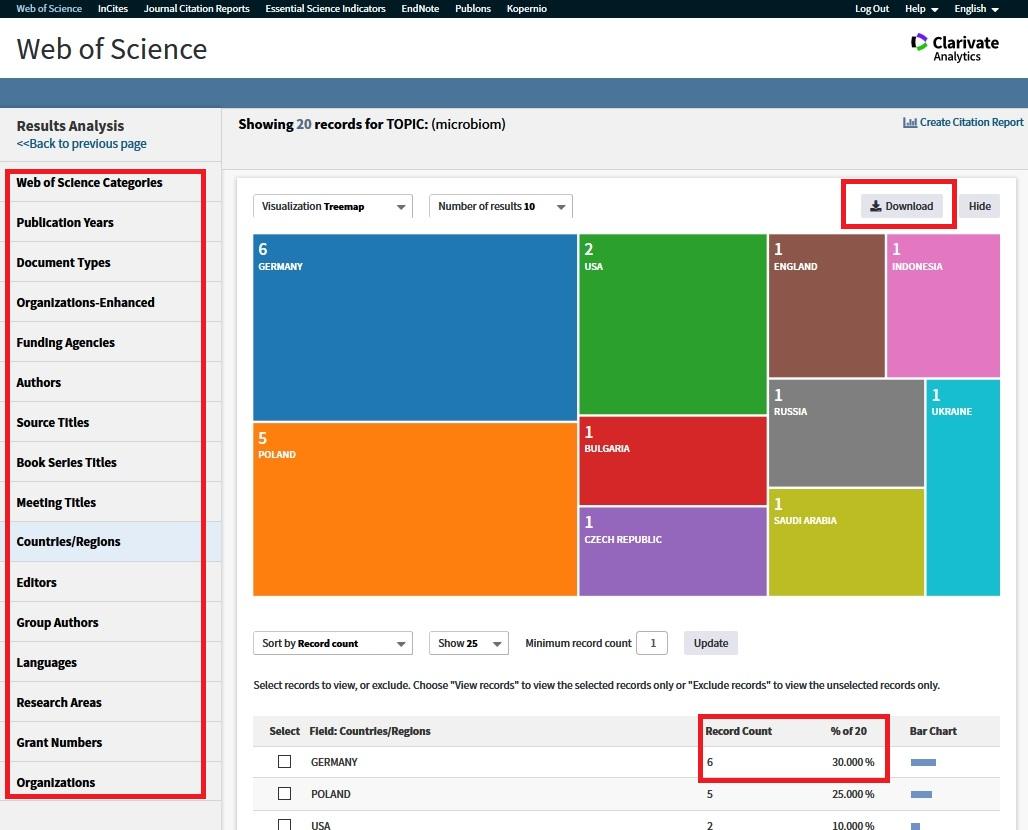1028x830 pixels.
Task: Click the brown ENGLAND treemap block
Action: coord(827,306)
